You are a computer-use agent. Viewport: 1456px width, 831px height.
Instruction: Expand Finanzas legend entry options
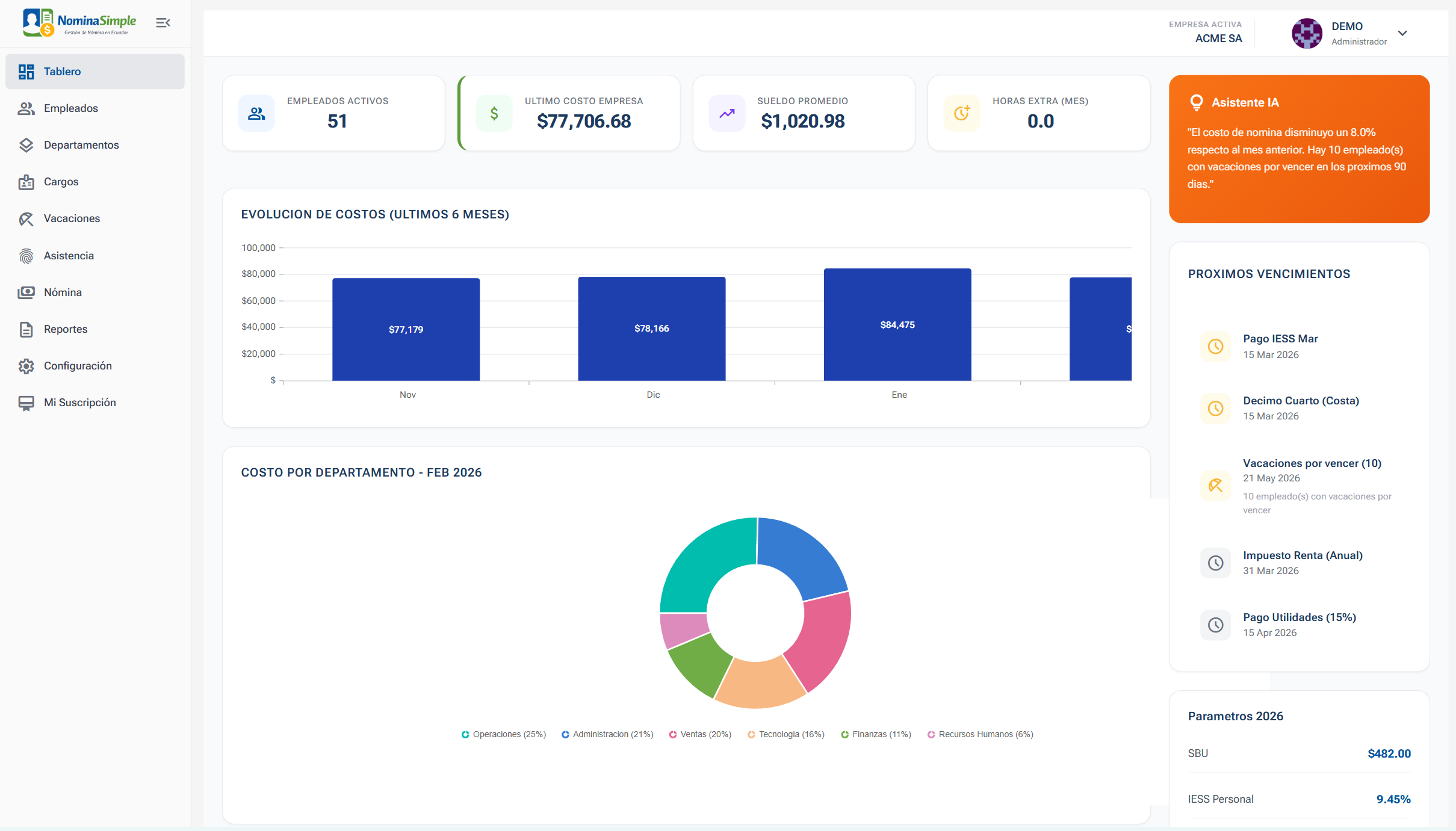876,734
